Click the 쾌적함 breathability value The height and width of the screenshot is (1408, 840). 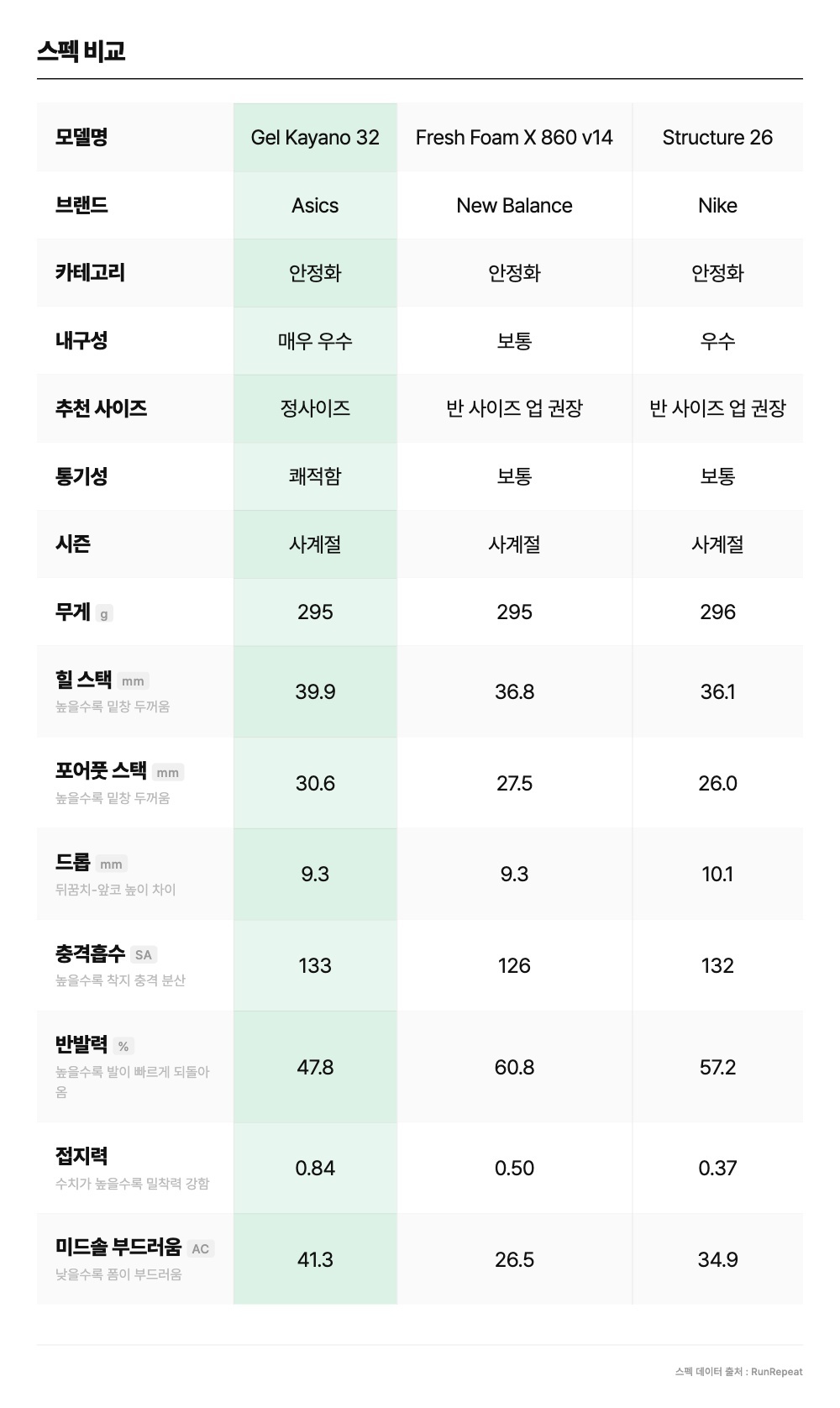click(315, 477)
